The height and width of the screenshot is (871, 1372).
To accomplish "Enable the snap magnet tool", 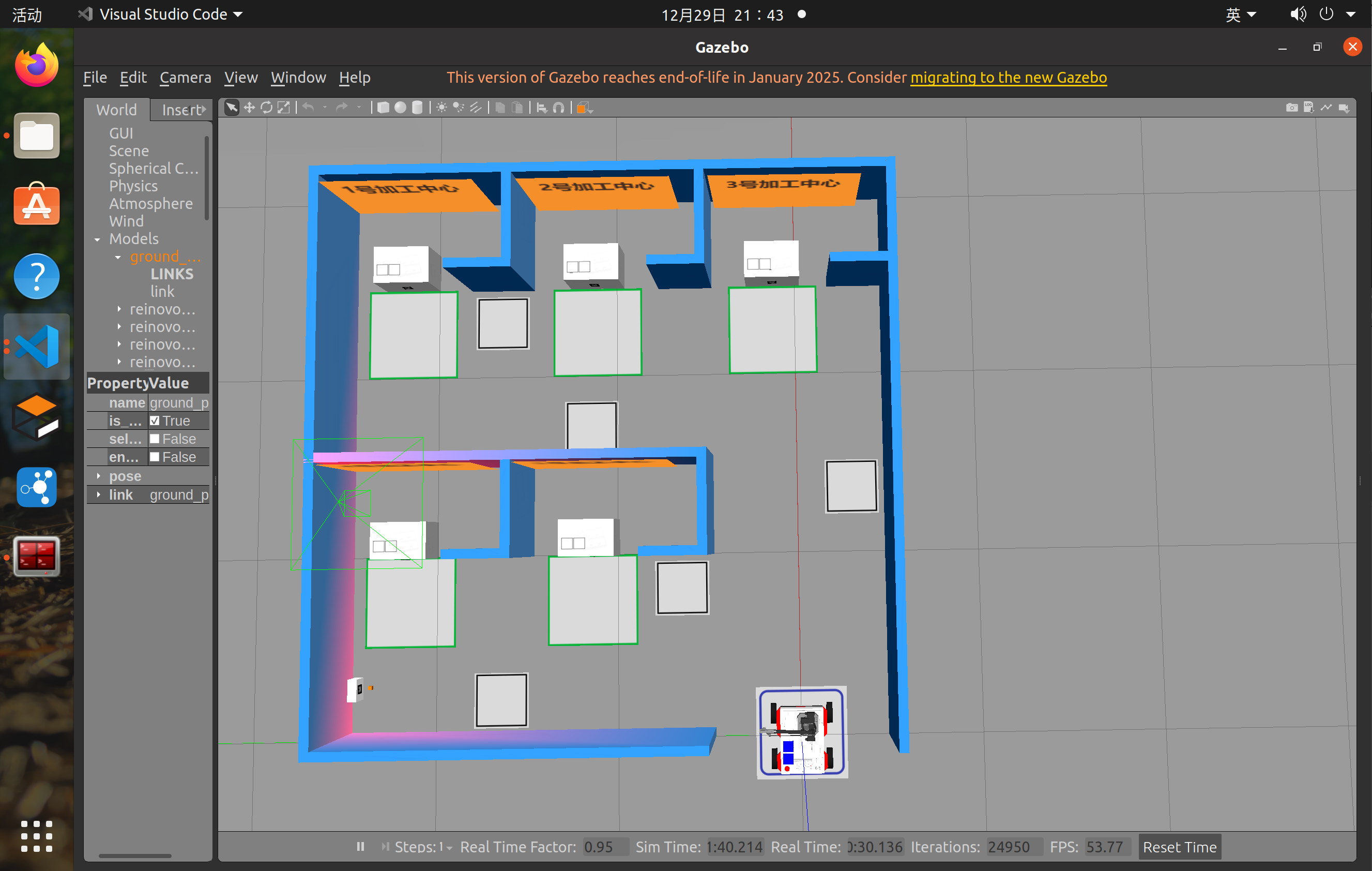I will [x=559, y=108].
